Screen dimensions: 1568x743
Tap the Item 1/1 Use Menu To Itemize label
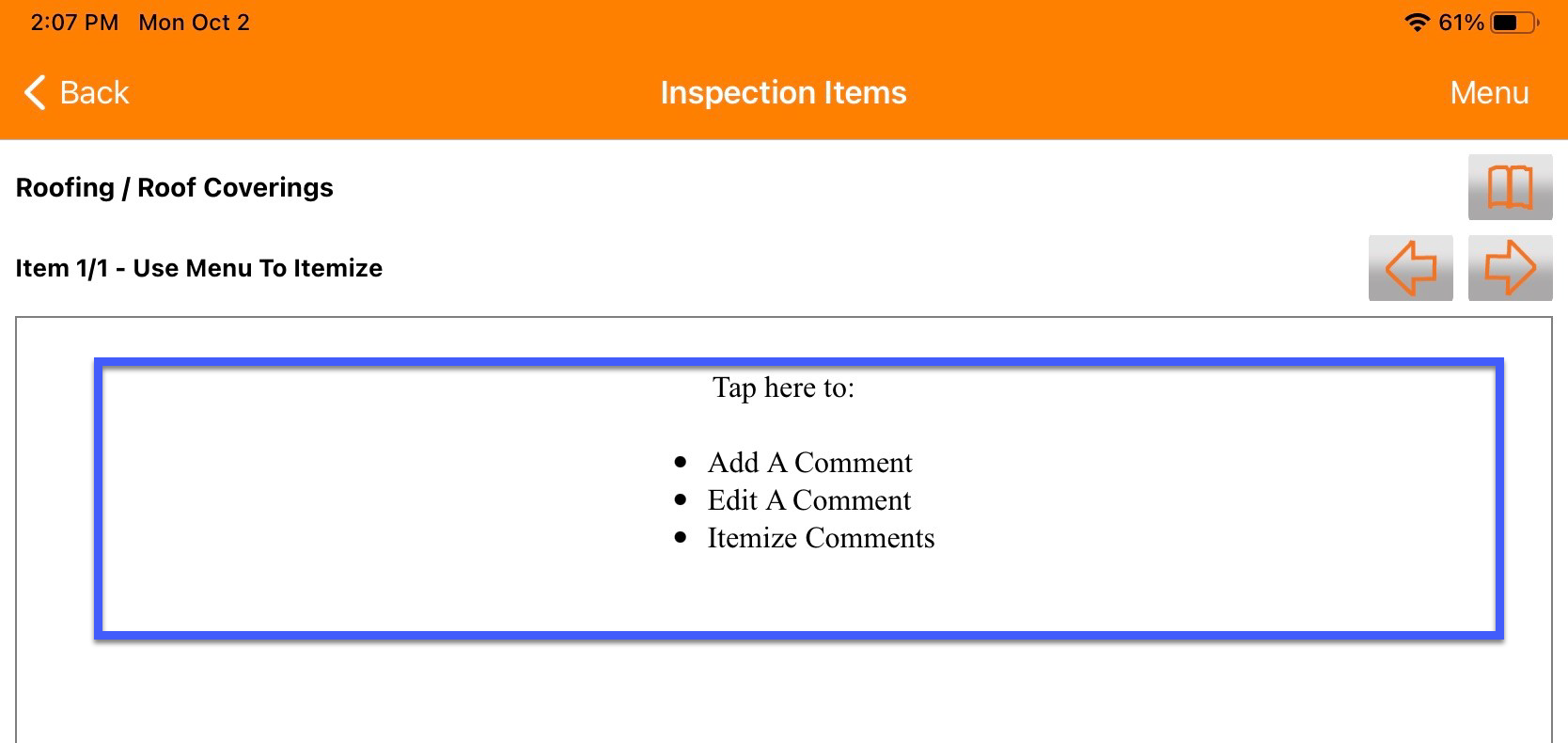pos(198,268)
